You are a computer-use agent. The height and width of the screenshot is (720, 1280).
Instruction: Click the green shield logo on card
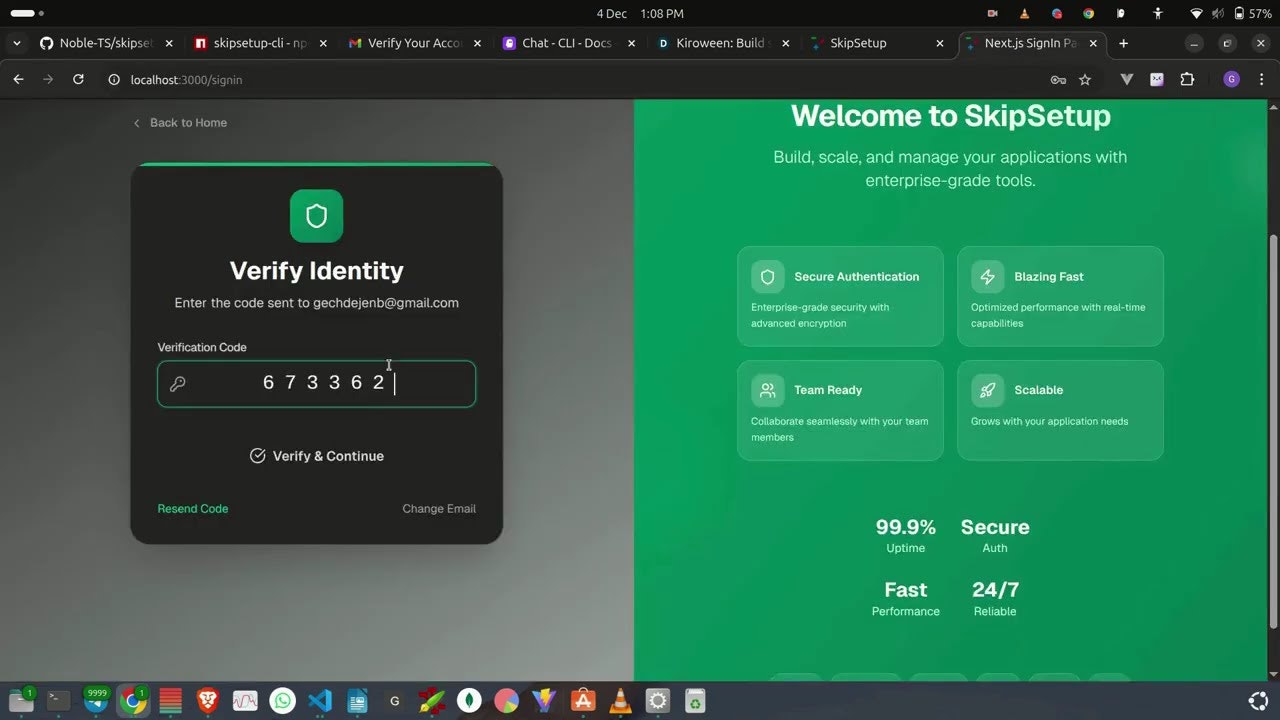click(317, 216)
